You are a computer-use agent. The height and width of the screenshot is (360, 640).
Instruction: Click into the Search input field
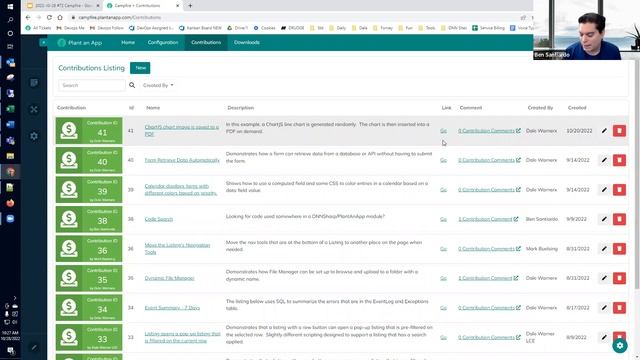(x=92, y=85)
